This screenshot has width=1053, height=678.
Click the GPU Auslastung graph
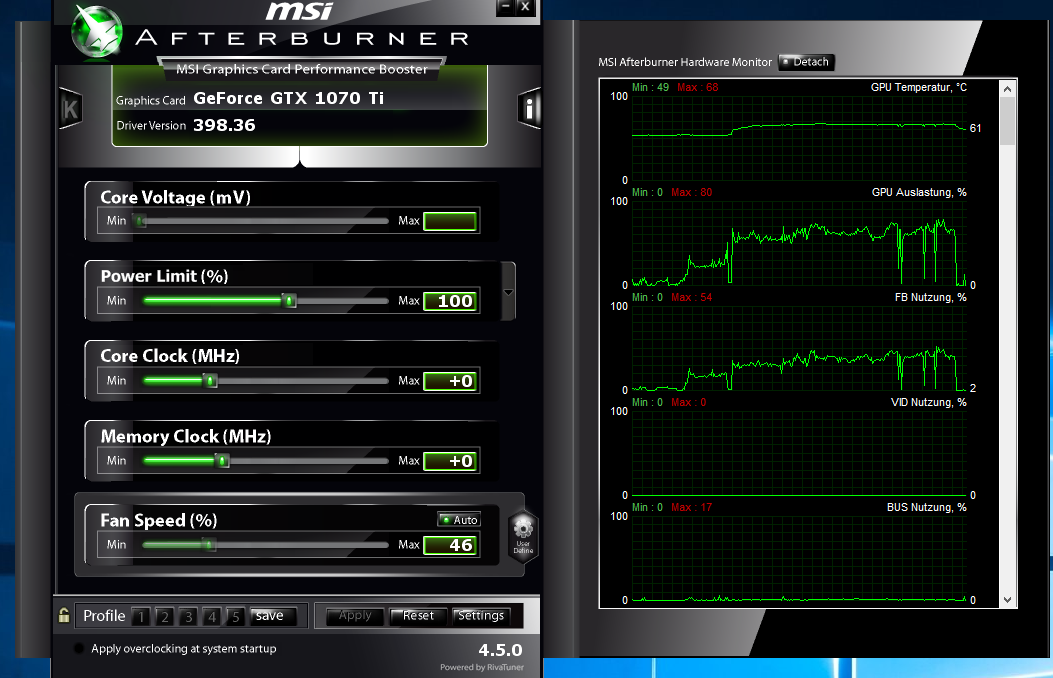tap(799, 243)
